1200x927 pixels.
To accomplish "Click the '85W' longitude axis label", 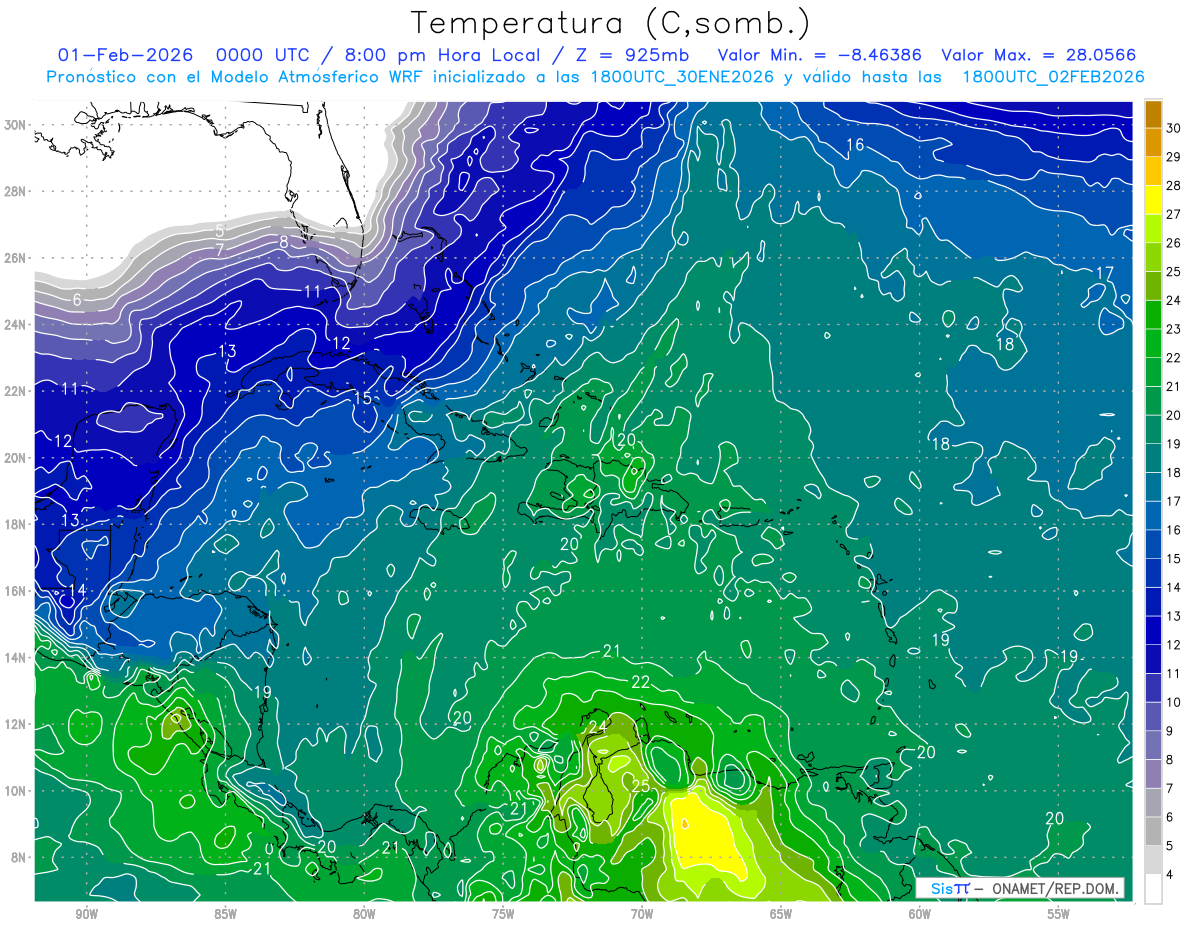I will 225,914.
